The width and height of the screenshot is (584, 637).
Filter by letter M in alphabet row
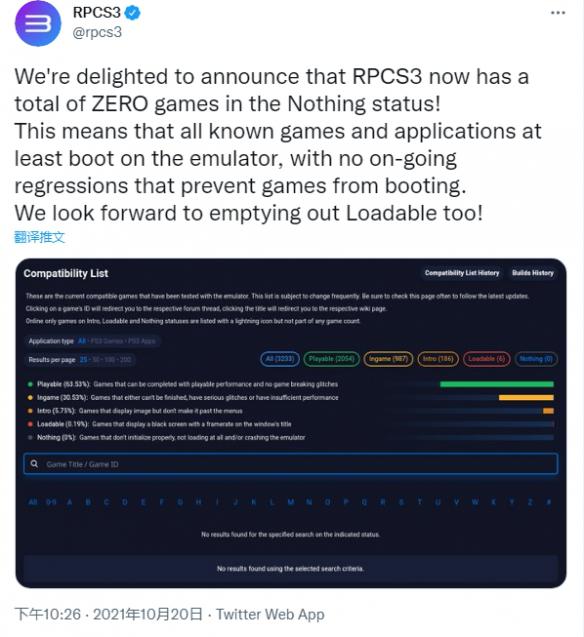[x=291, y=502]
